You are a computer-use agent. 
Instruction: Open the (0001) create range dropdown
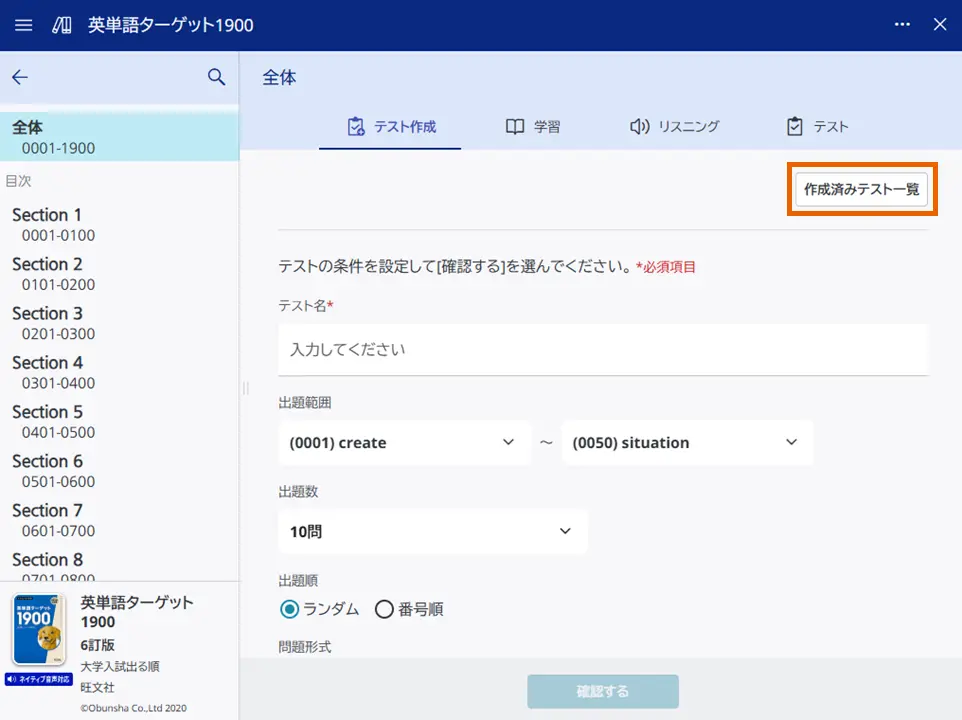coord(404,442)
